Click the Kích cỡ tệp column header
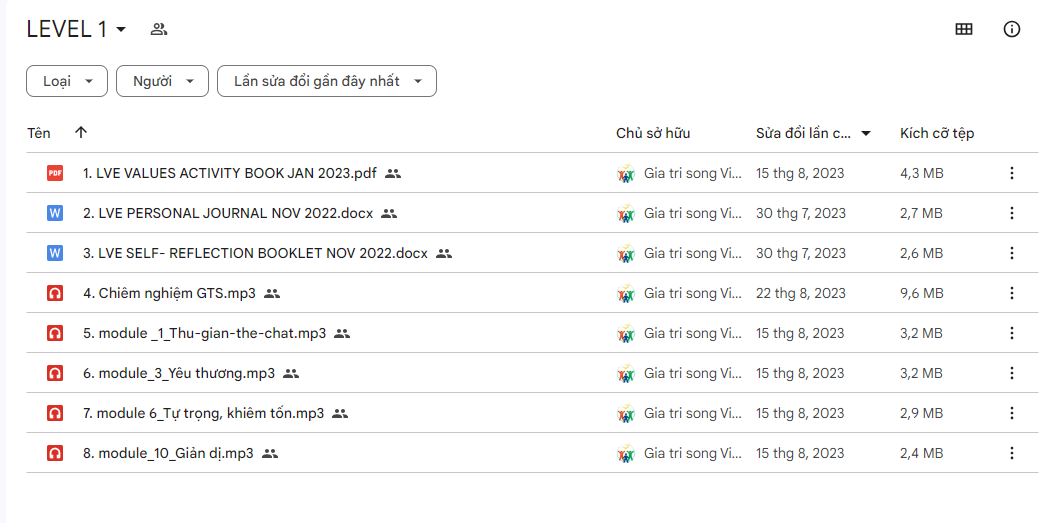 click(x=937, y=133)
